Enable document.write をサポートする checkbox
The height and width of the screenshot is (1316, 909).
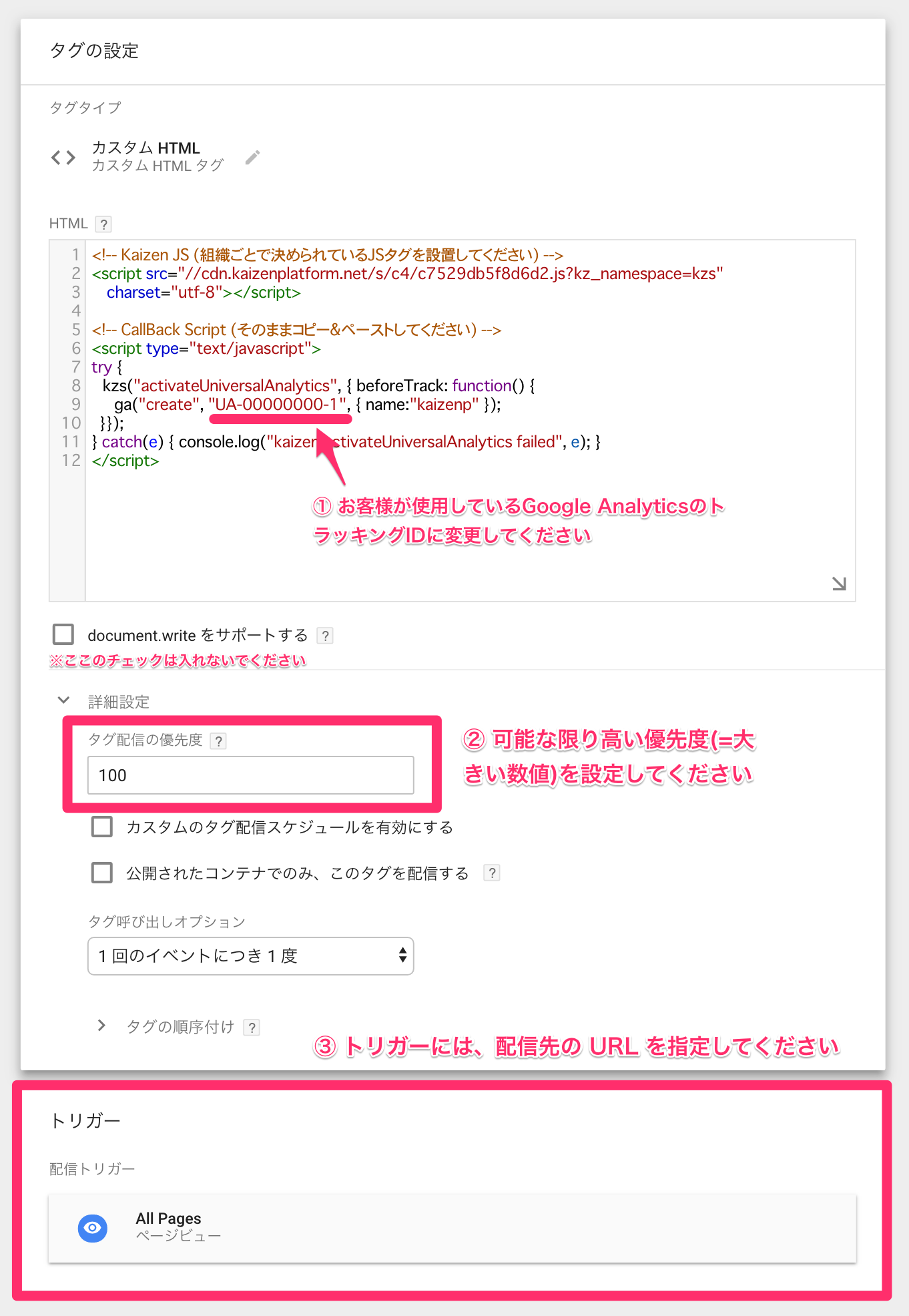coord(63,634)
